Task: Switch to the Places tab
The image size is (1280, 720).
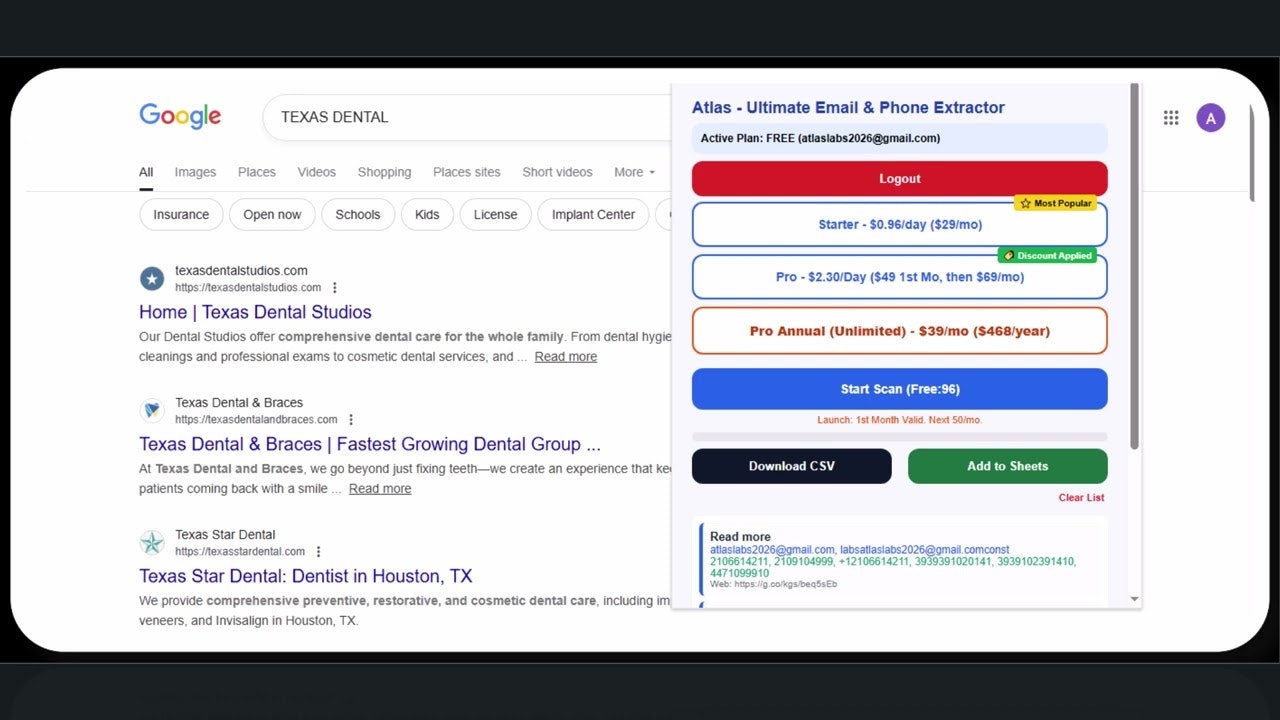Action: click(x=257, y=172)
